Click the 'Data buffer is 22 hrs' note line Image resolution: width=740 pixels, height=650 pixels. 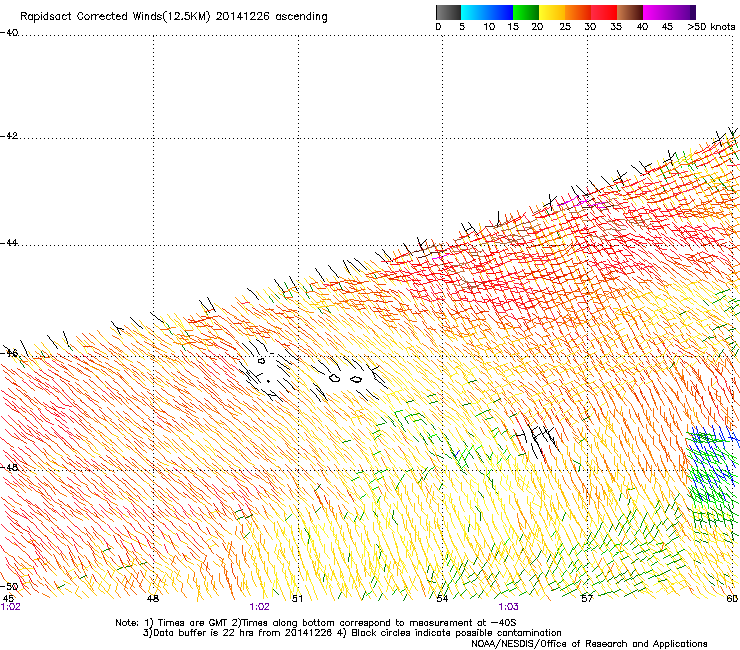[352, 633]
